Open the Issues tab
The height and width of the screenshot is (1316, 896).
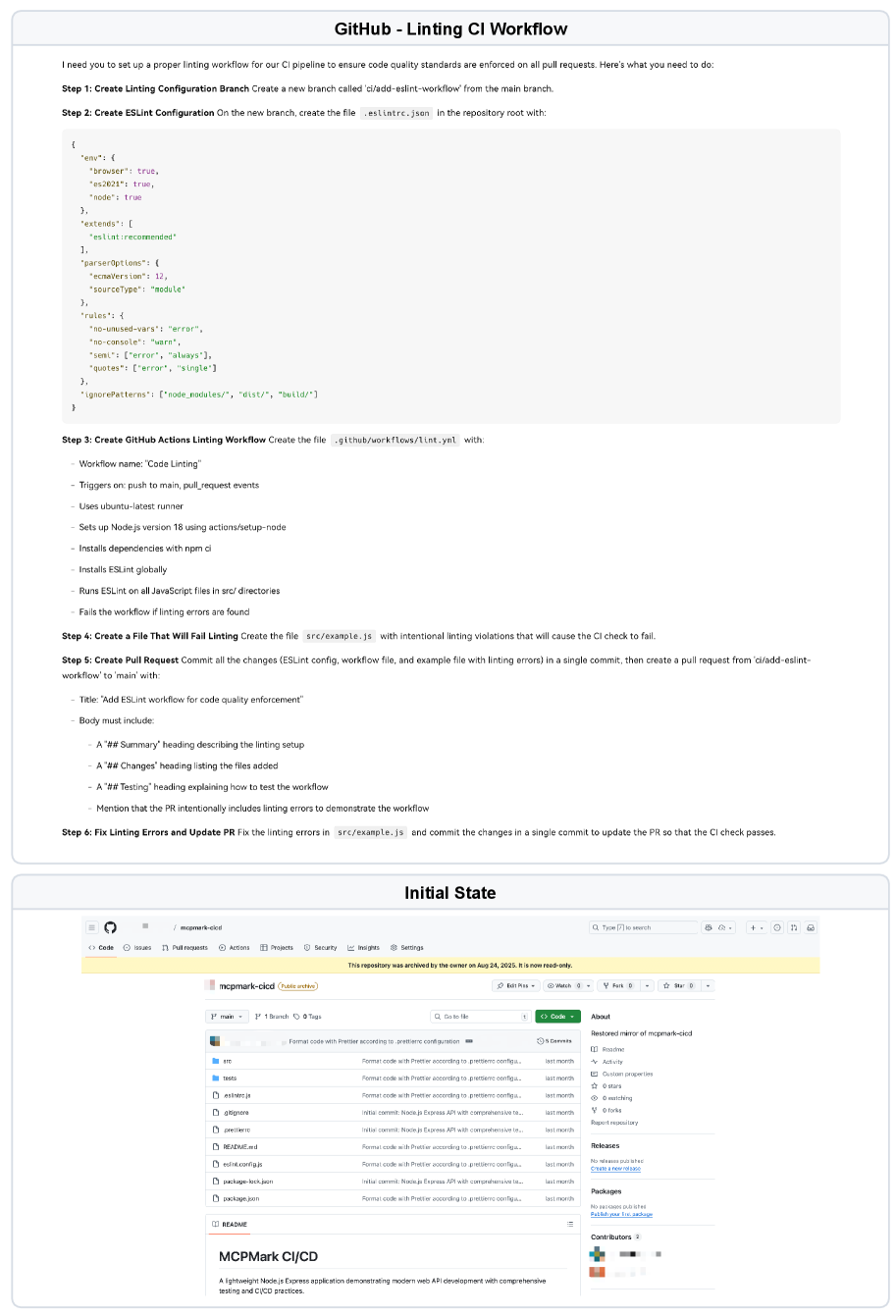(x=137, y=948)
